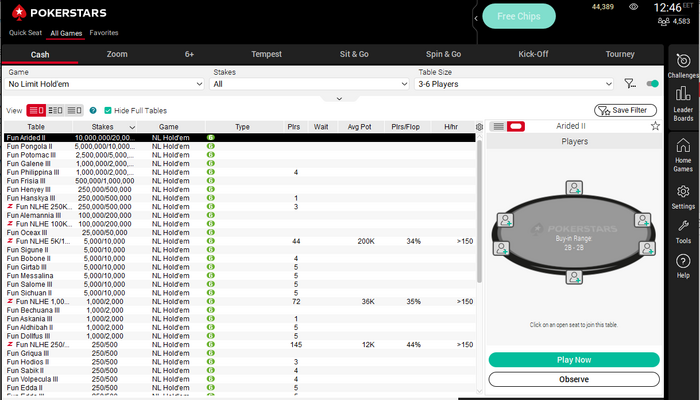Screen dimensions: 700x400
Task: Open the table columns gear icon
Action: 479,127
